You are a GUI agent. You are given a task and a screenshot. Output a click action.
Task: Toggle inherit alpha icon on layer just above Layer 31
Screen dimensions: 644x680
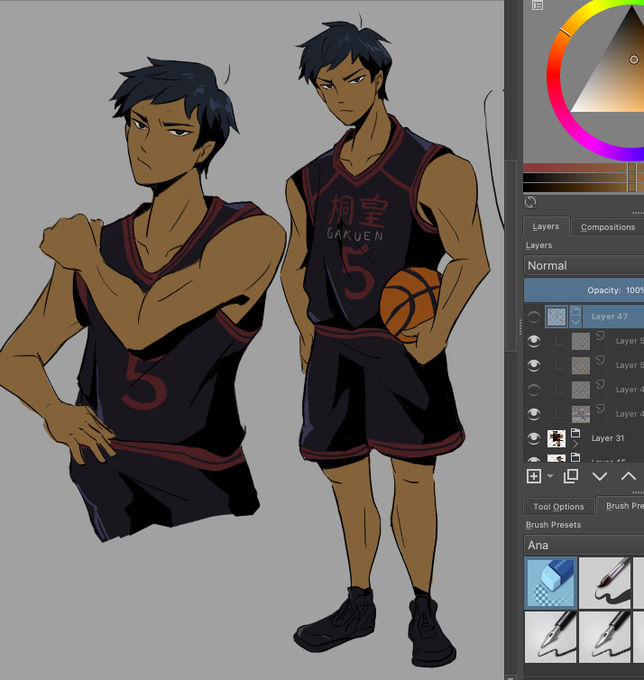tap(600, 408)
